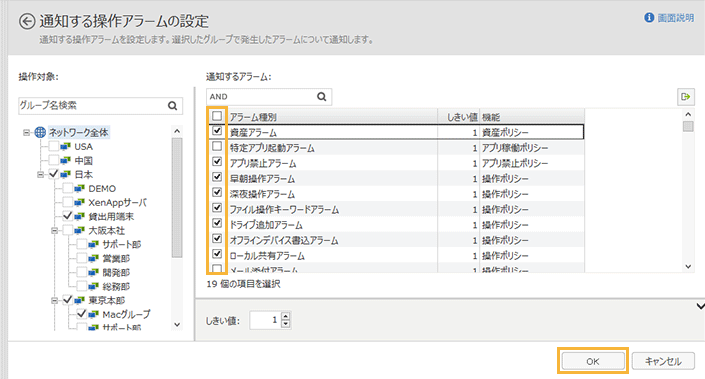
Task: Select the アプリ禁止ポリシー cell text
Action: click(x=515, y=163)
